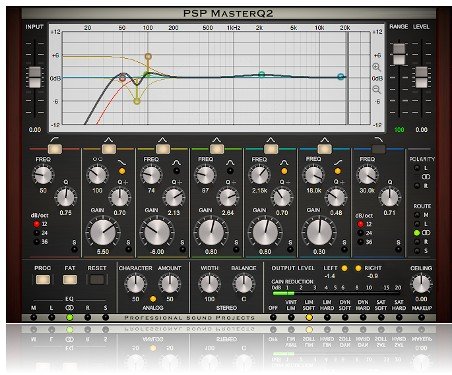
Task: Click the bell filter type LED of the 2.15k band
Action: tap(284, 171)
